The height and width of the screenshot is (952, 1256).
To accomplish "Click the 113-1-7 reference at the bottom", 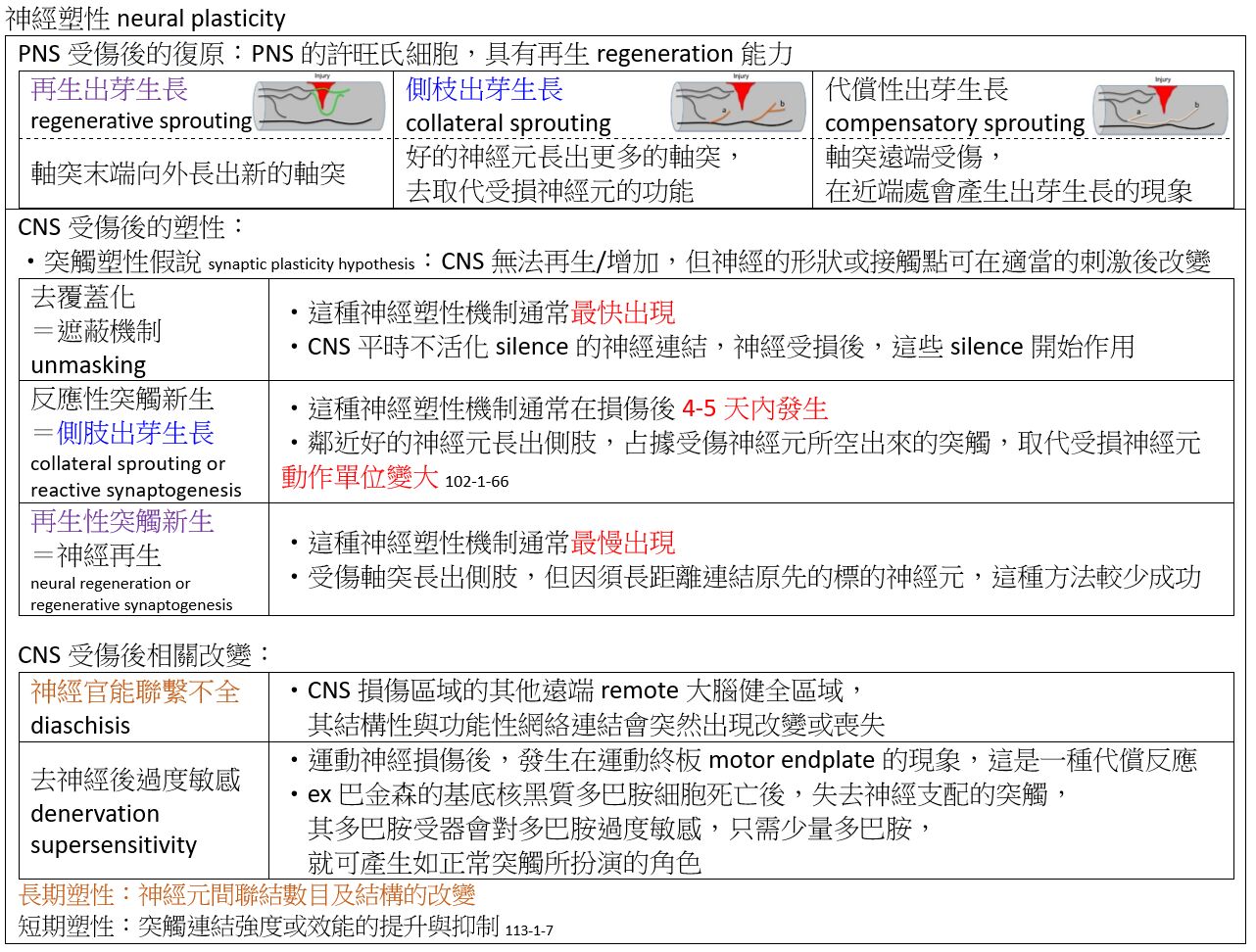I will pyautogui.click(x=529, y=930).
